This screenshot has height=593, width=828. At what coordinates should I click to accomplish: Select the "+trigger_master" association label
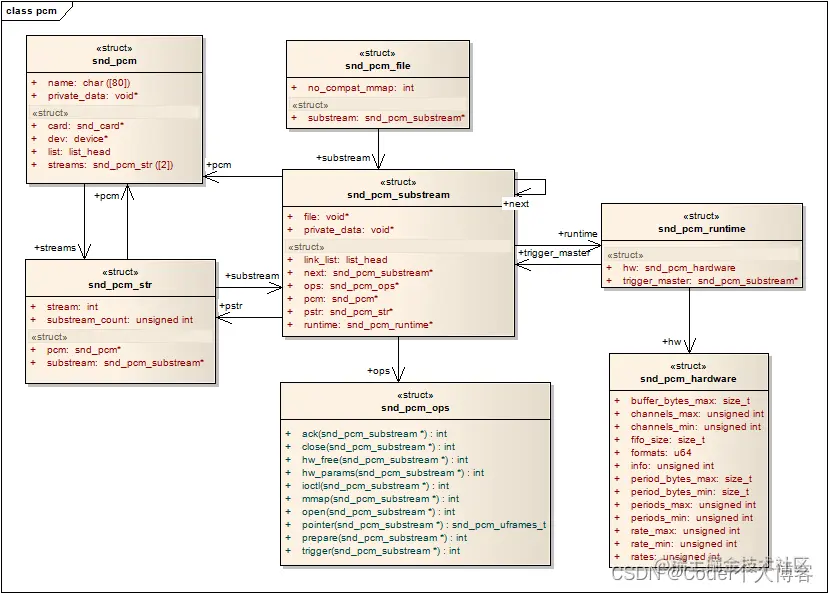click(554, 253)
